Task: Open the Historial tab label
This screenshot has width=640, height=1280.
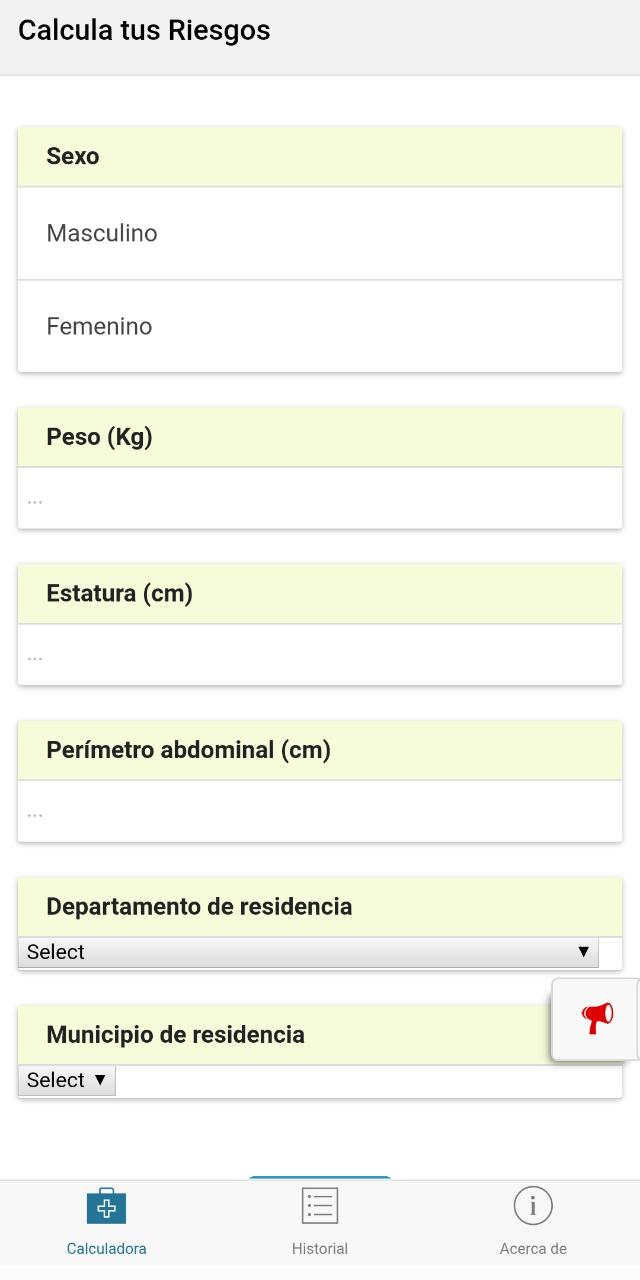Action: point(320,1249)
